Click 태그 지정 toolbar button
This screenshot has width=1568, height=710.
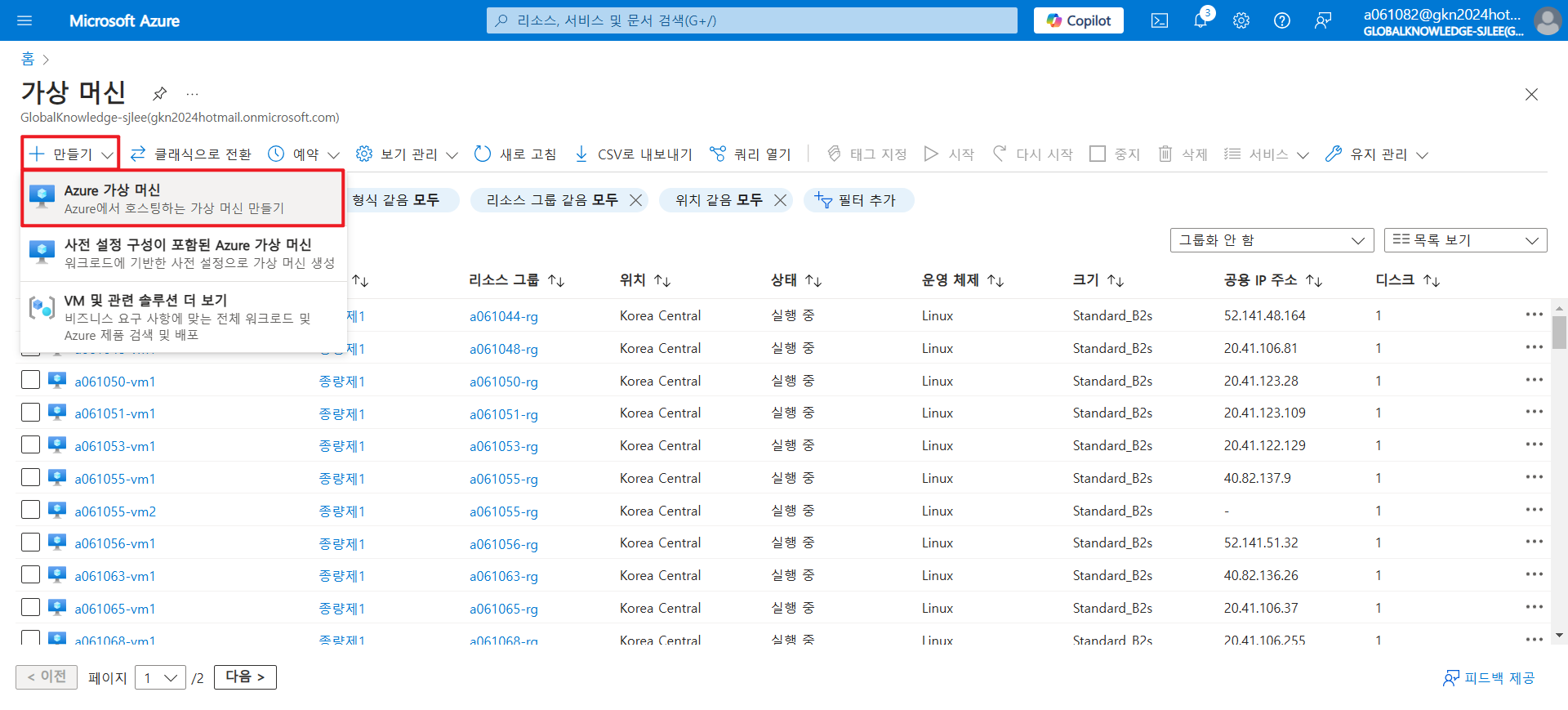click(866, 154)
